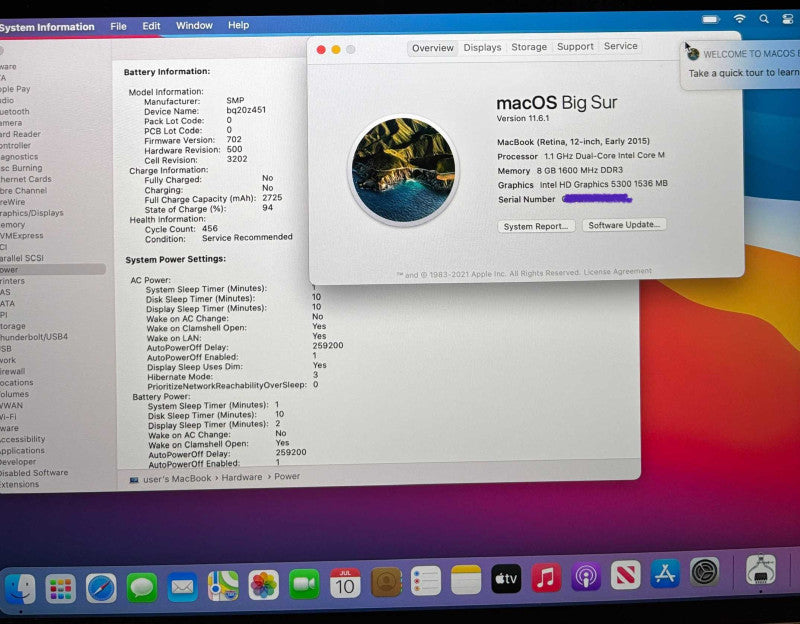Open Spotlight search in menu bar
800x624 pixels.
click(x=764, y=19)
